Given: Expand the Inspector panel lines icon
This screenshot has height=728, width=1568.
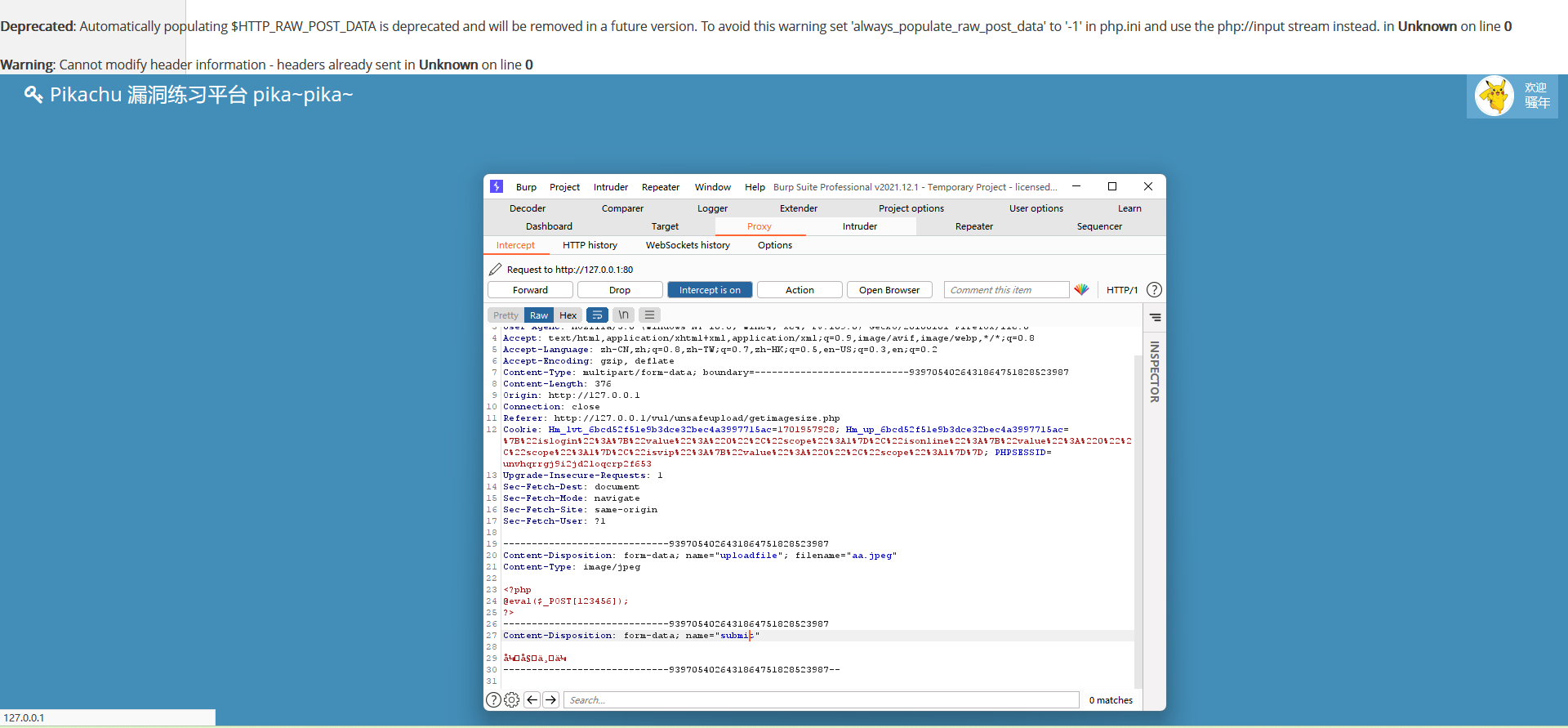Looking at the screenshot, I should coord(1155,317).
